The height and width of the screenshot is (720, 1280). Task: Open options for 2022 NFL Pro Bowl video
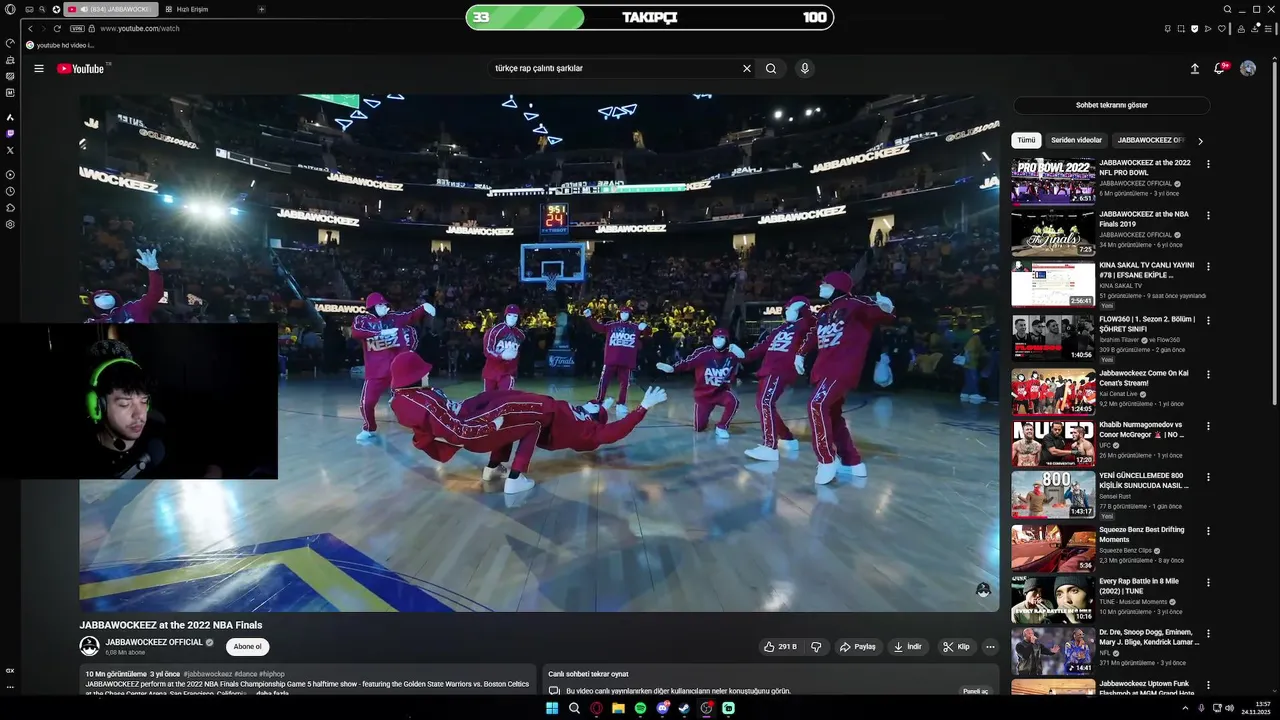[x=1208, y=164]
